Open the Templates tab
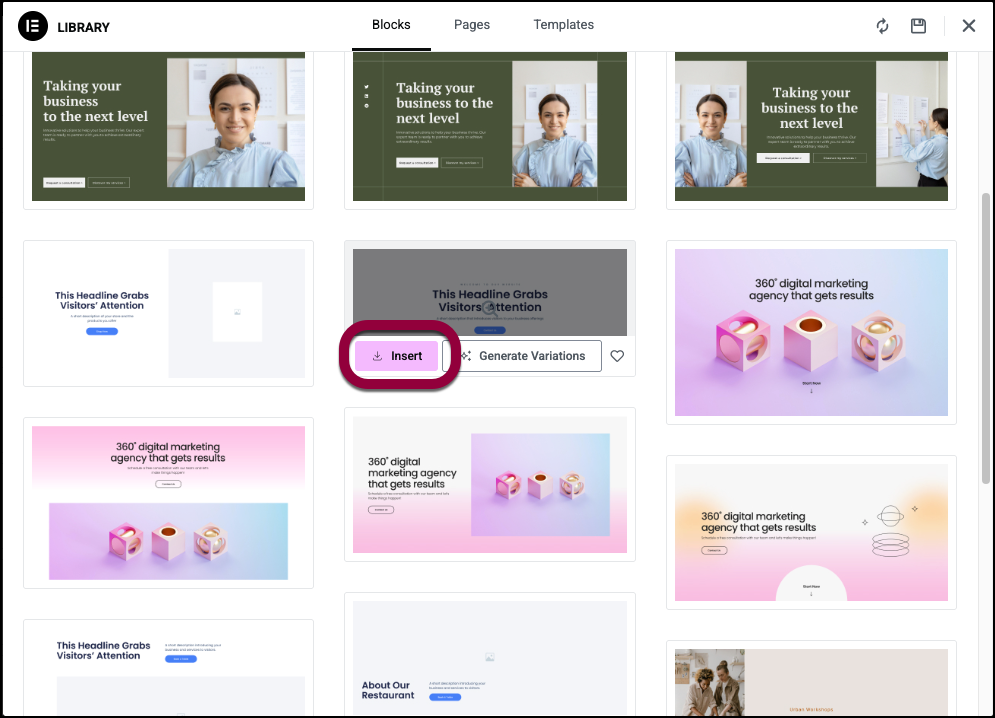 click(x=563, y=25)
